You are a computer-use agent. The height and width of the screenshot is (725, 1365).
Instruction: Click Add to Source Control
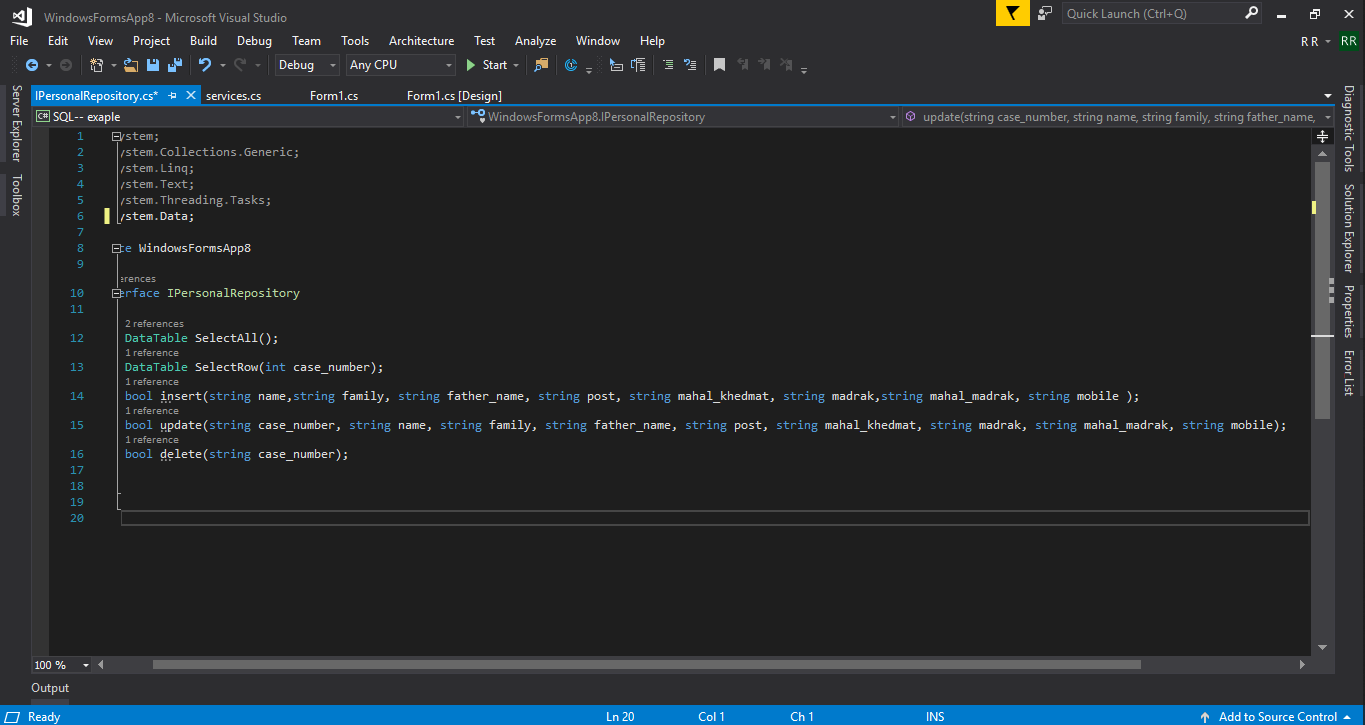1277,716
